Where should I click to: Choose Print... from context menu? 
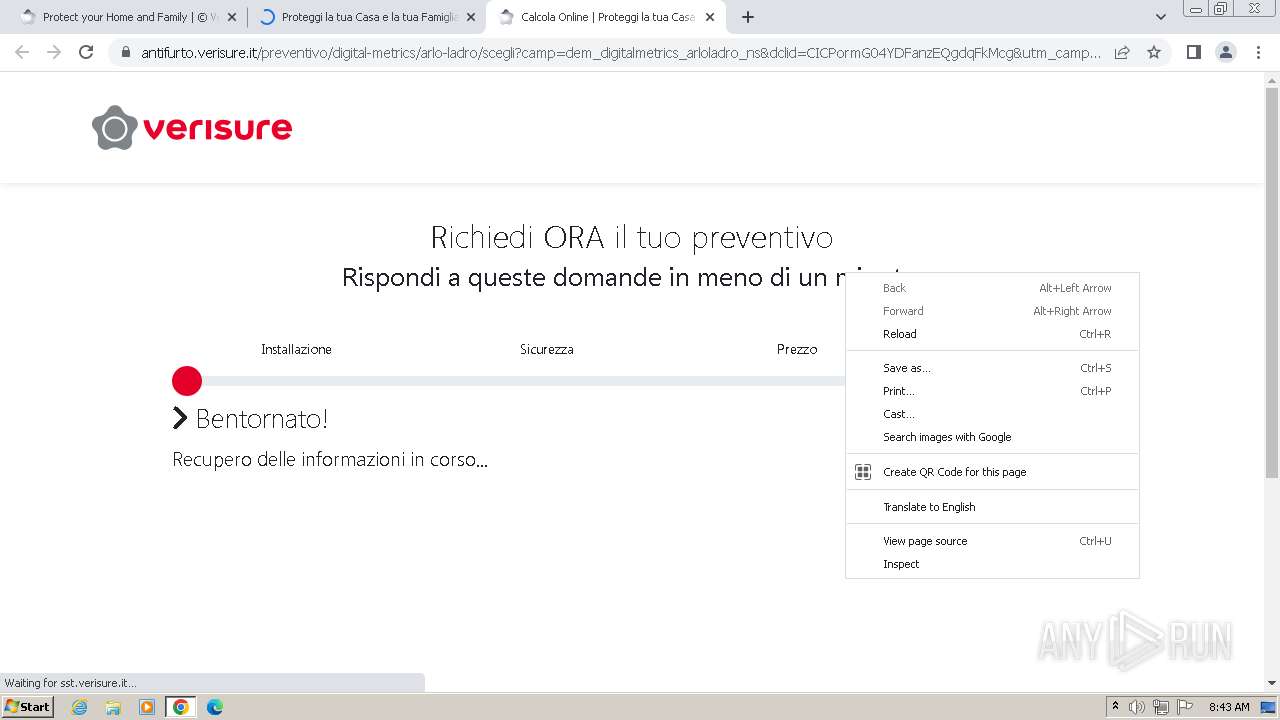pyautogui.click(x=992, y=391)
